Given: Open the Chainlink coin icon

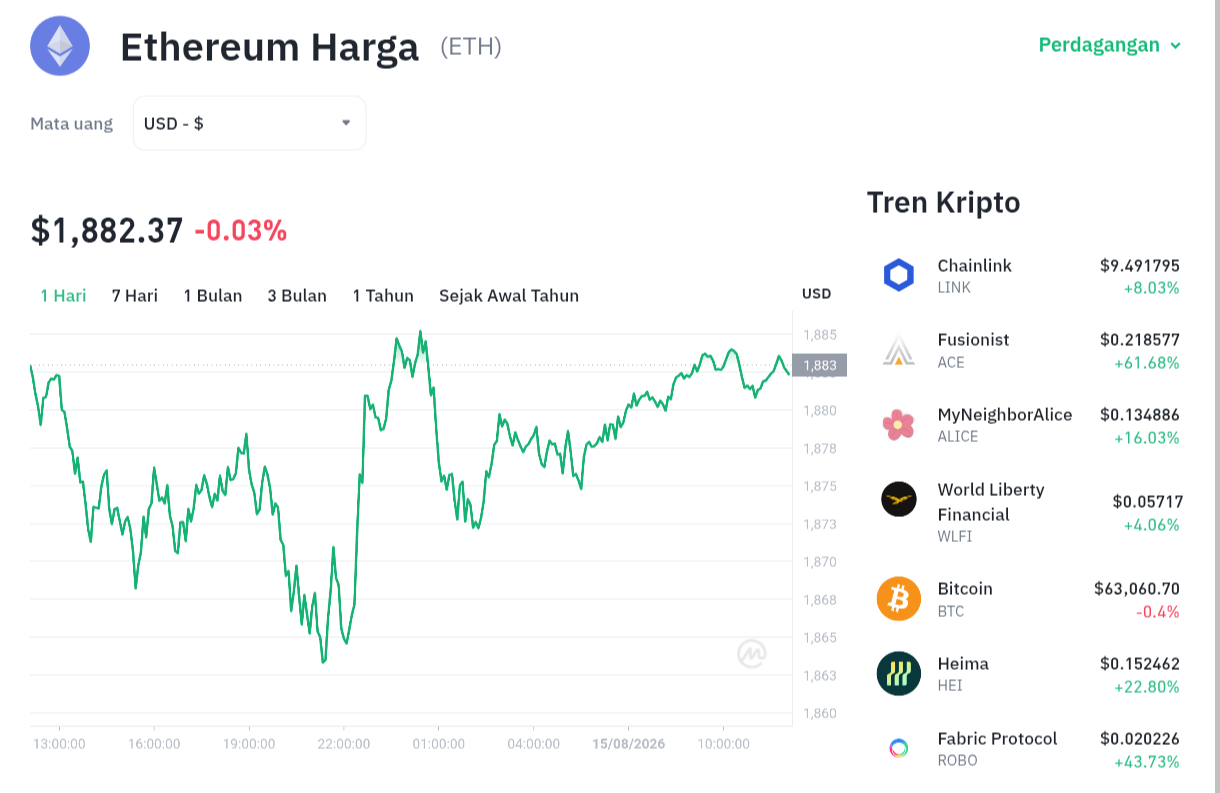Looking at the screenshot, I should (x=899, y=275).
